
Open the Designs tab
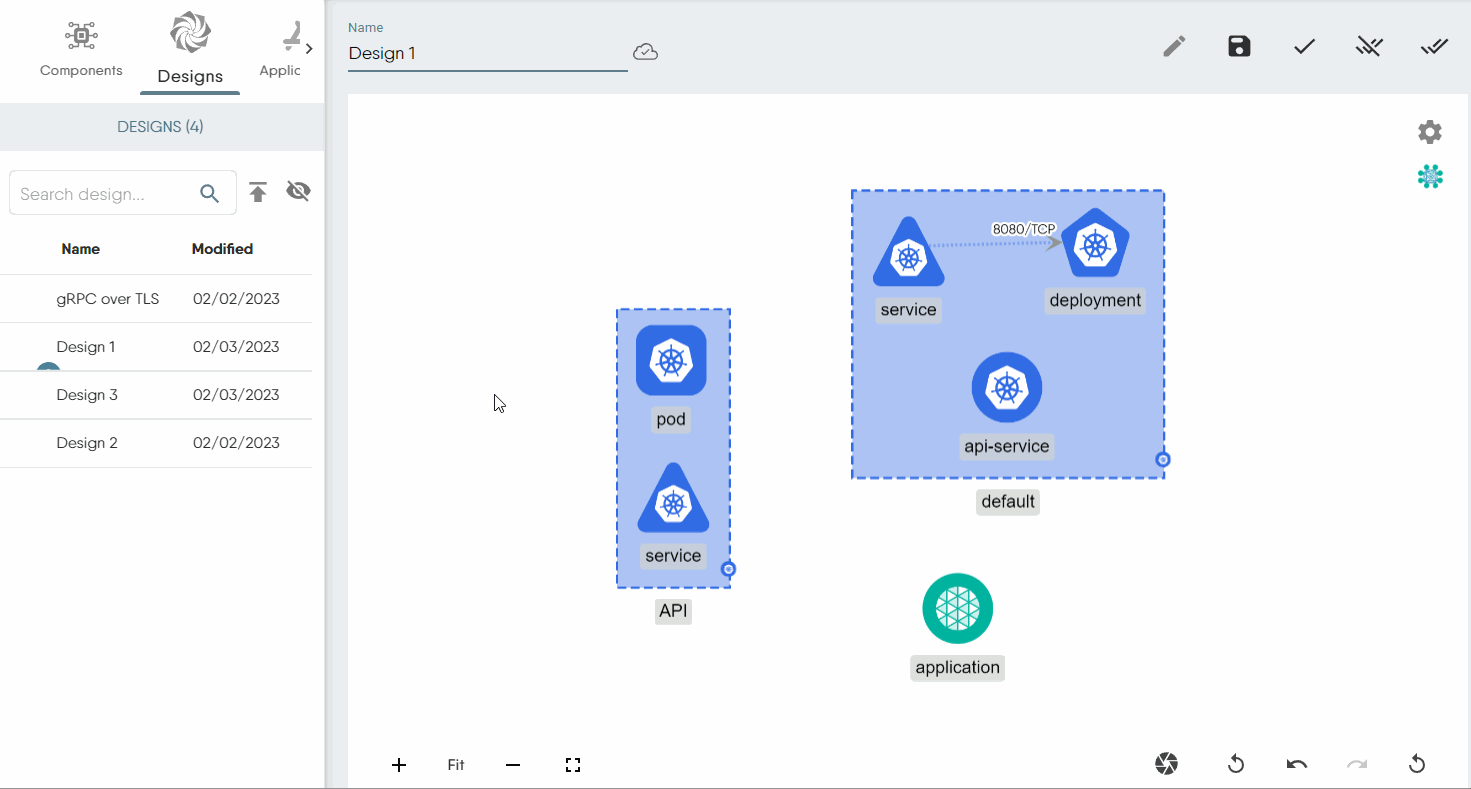pos(190,50)
